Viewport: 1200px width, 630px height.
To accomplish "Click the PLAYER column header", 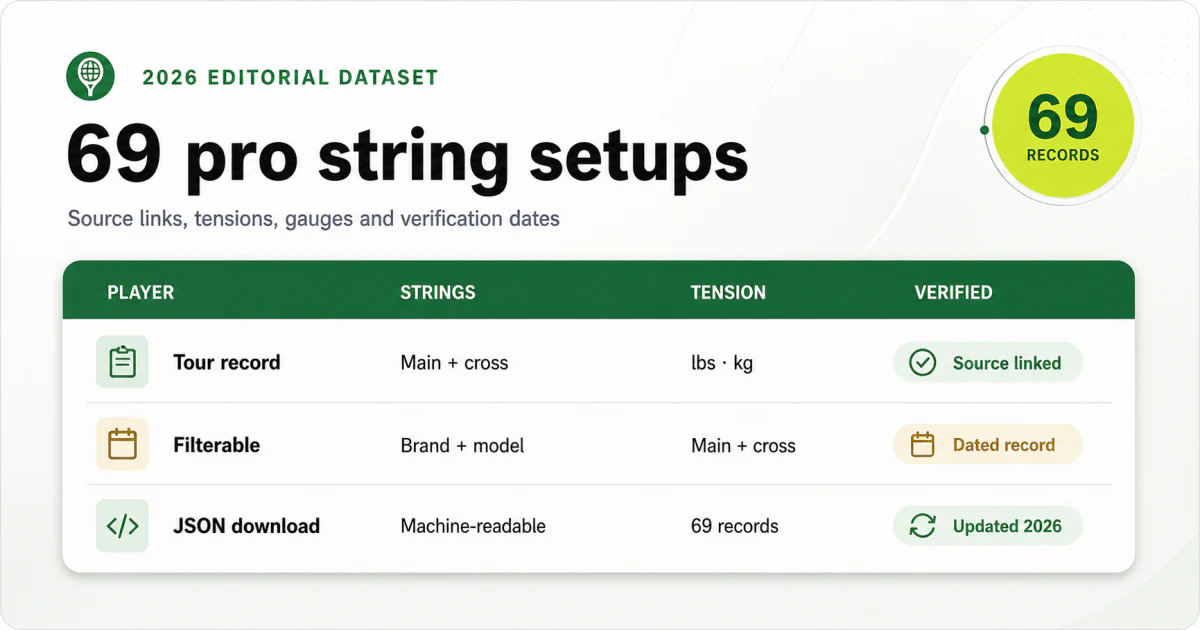I will click(x=141, y=293).
